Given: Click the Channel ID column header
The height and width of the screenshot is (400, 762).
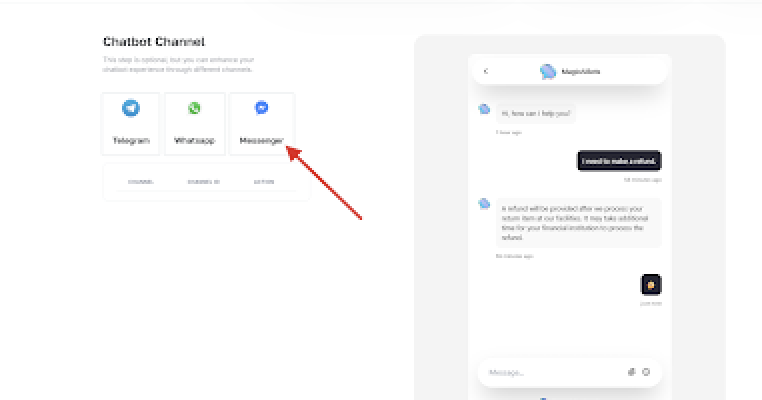Looking at the screenshot, I should tap(203, 182).
